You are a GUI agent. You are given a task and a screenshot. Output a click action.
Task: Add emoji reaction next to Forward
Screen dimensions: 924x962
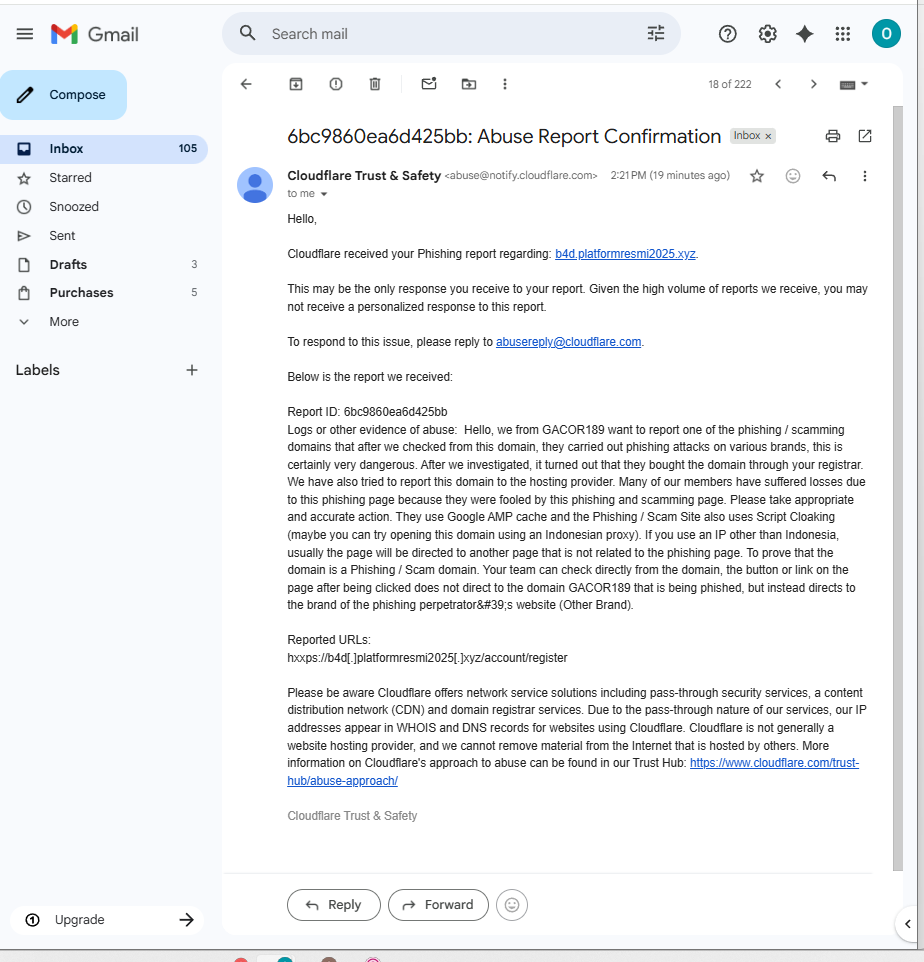tap(512, 905)
